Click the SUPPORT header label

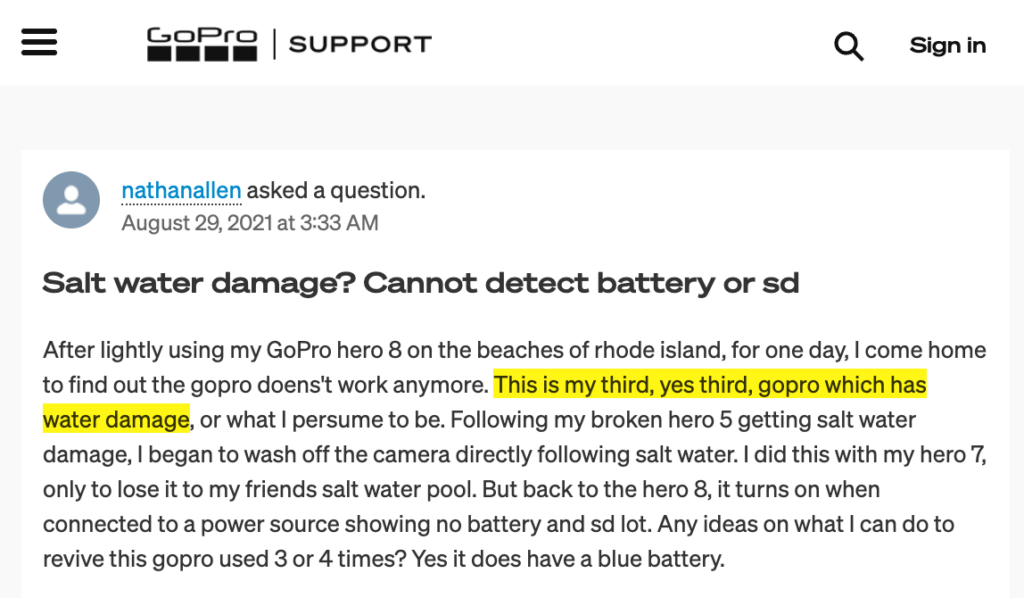click(x=360, y=45)
